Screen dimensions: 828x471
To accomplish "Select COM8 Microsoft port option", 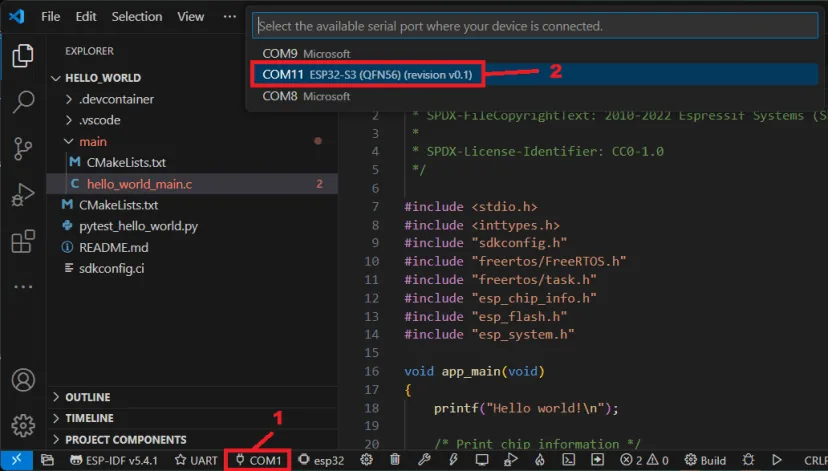I will tap(534, 96).
